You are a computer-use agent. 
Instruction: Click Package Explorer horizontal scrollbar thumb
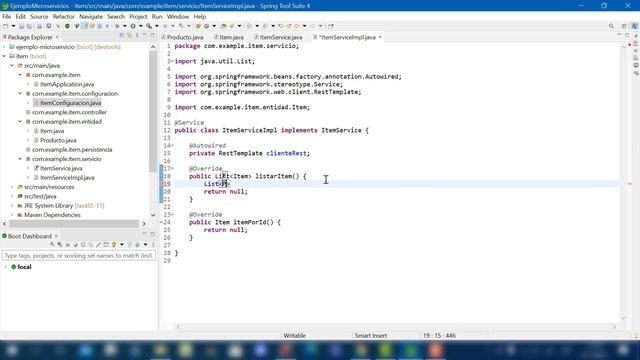pos(74,224)
